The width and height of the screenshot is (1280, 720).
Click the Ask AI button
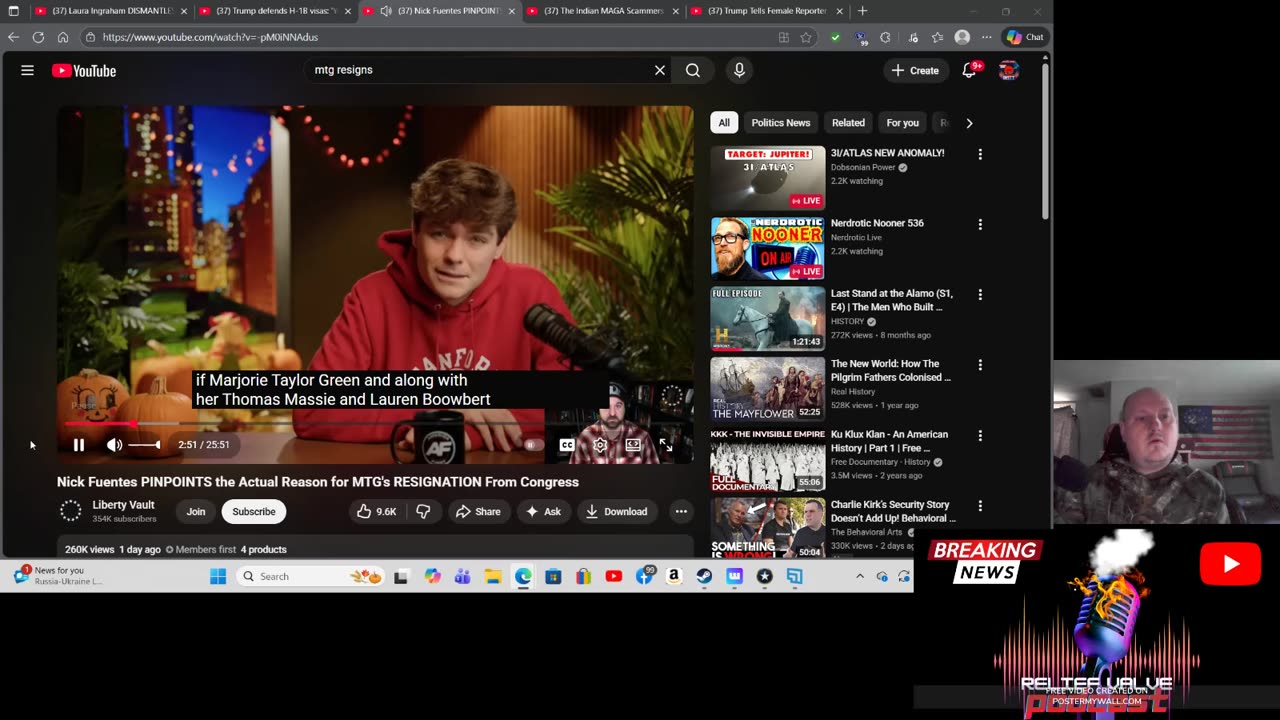click(x=543, y=512)
